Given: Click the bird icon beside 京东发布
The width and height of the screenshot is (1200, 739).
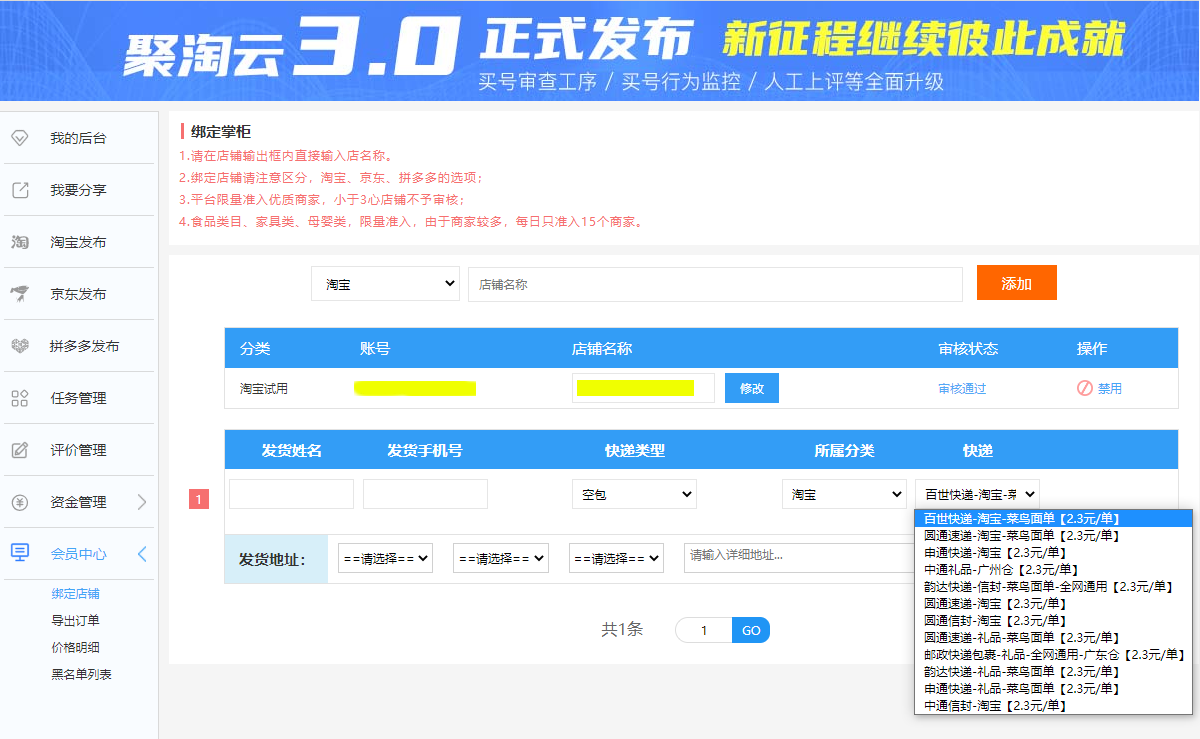Looking at the screenshot, I should 20,294.
